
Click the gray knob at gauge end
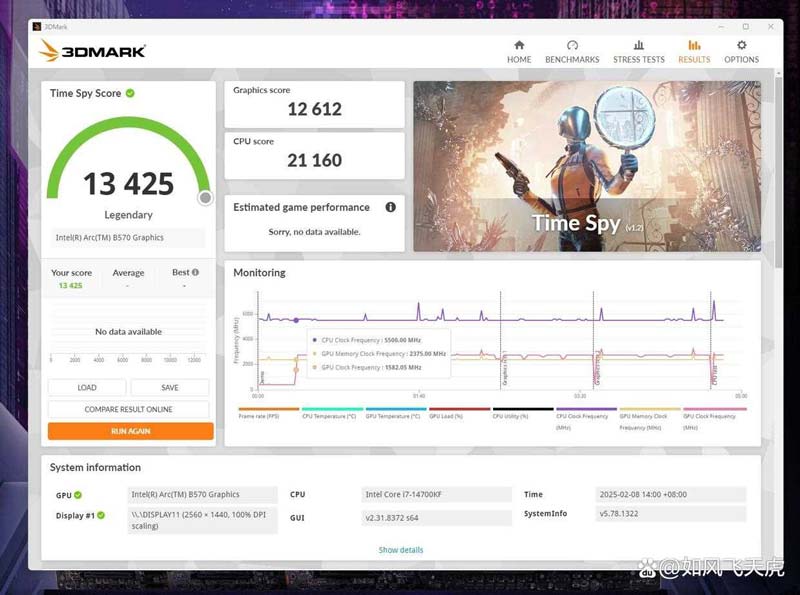(x=205, y=198)
